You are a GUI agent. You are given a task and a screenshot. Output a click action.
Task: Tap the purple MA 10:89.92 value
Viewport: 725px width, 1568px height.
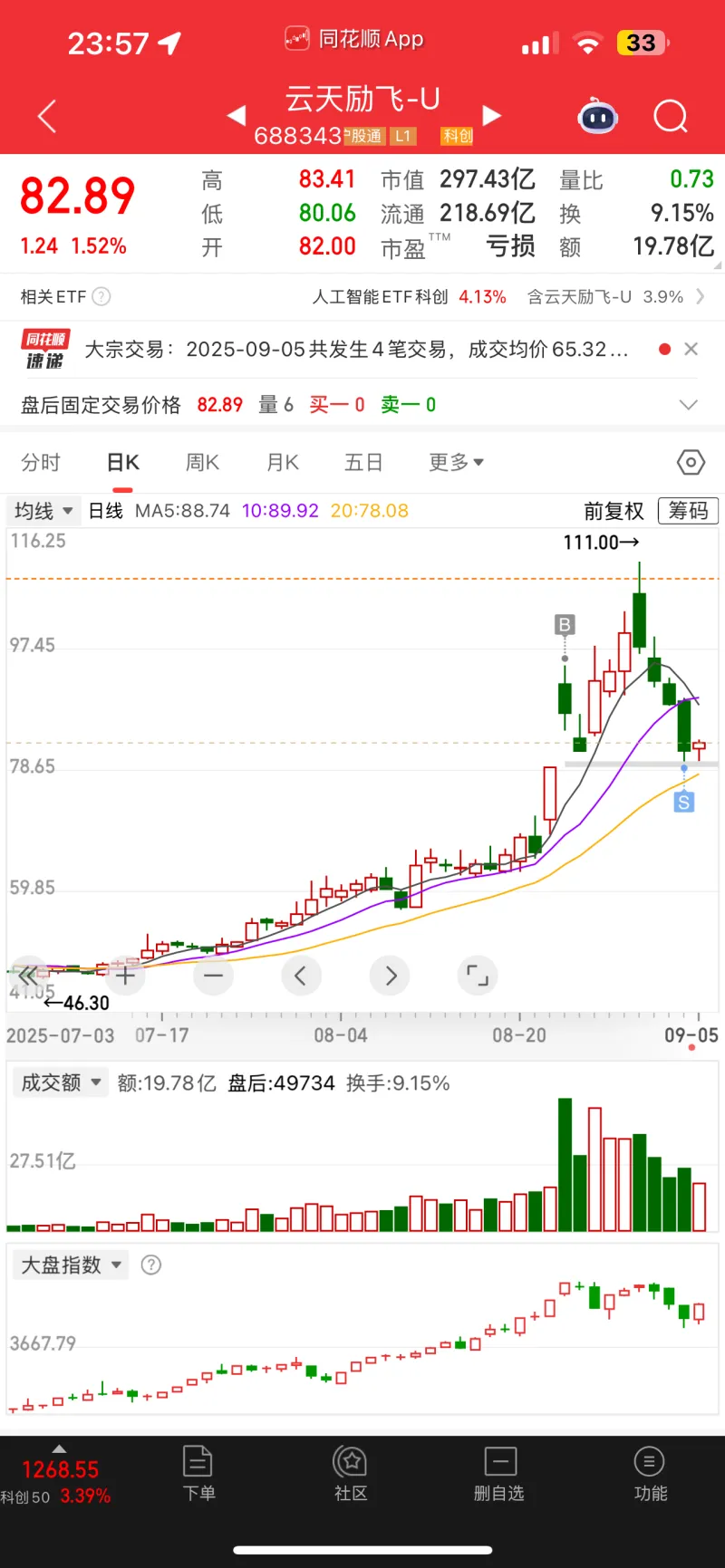click(x=280, y=511)
